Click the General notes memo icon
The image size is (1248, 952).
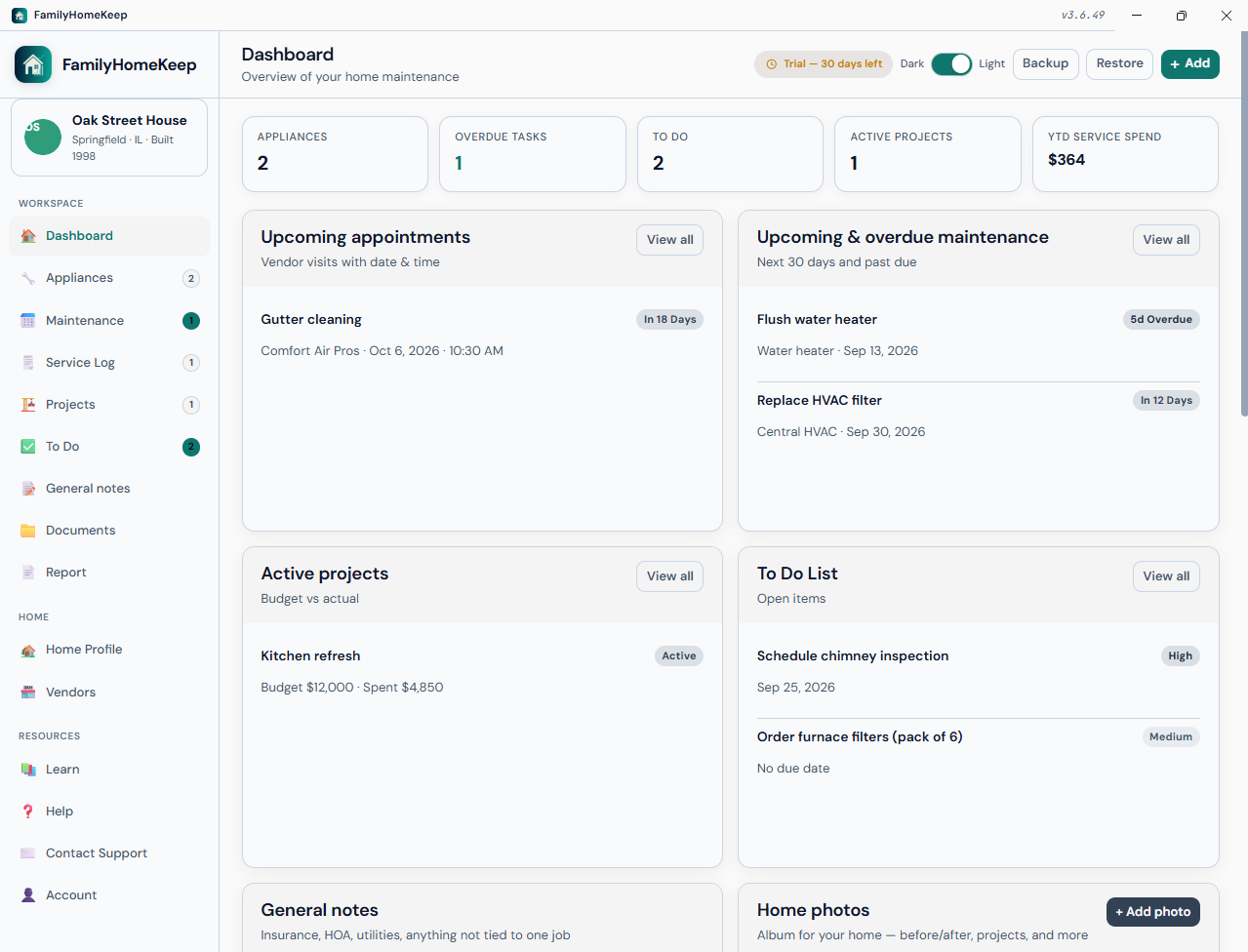[28, 489]
